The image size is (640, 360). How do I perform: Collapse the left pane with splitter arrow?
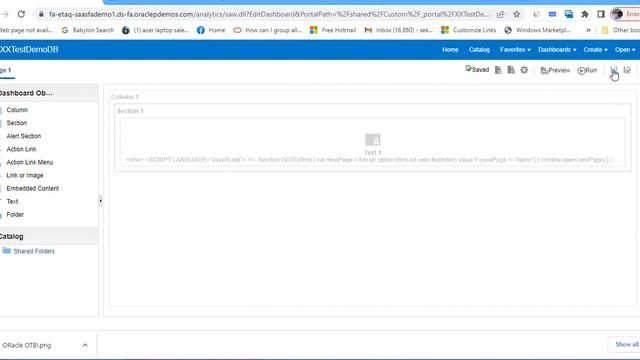pyautogui.click(x=100, y=200)
